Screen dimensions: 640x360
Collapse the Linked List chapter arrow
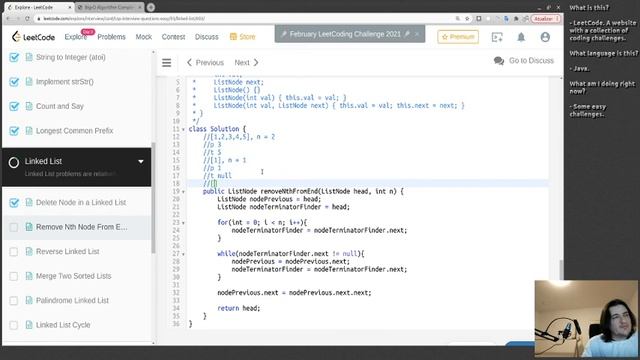(x=141, y=162)
